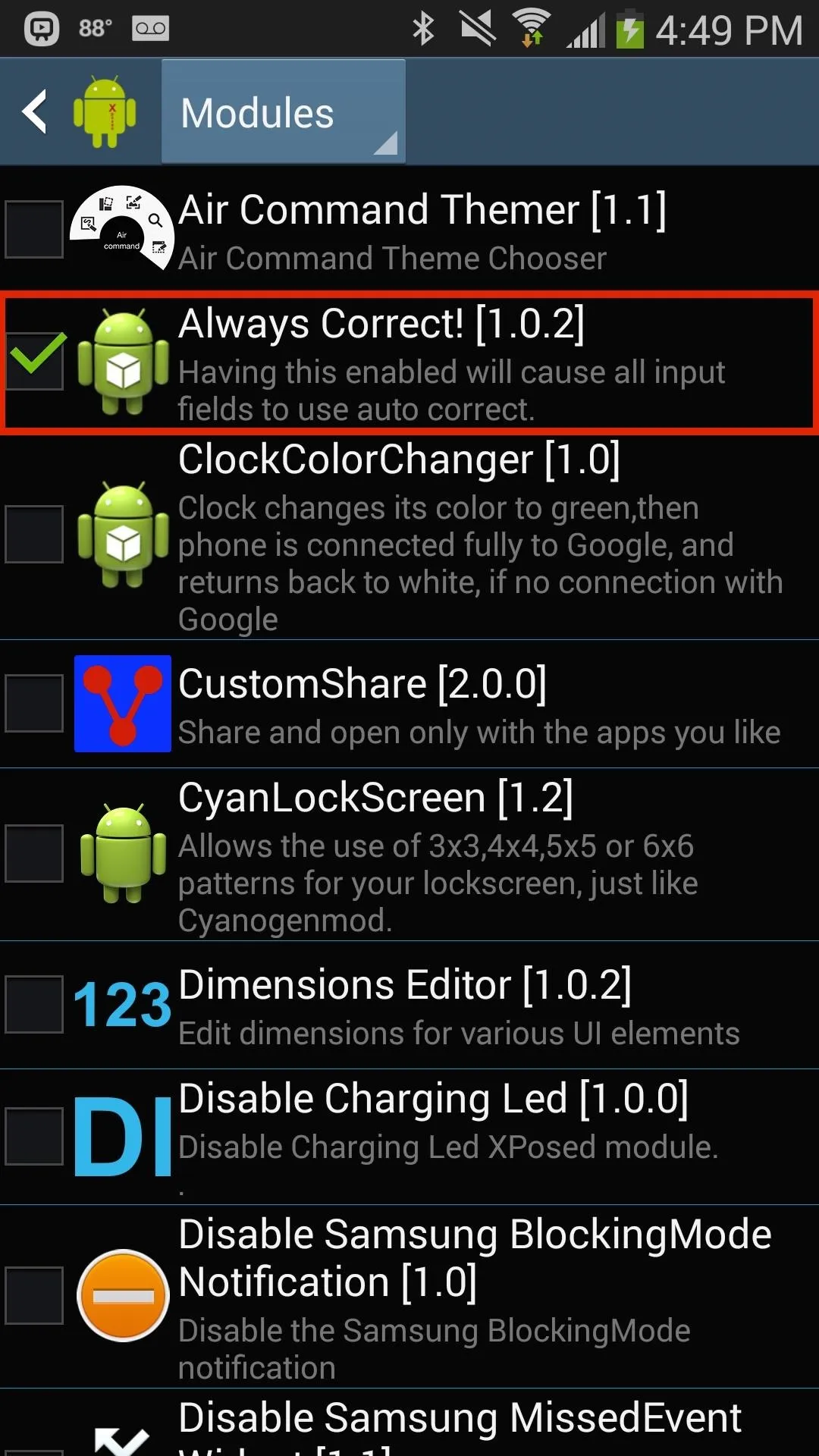The height and width of the screenshot is (1456, 819).
Task: Tap the Dimensions Editor 123 icon
Action: pyautogui.click(x=122, y=1005)
